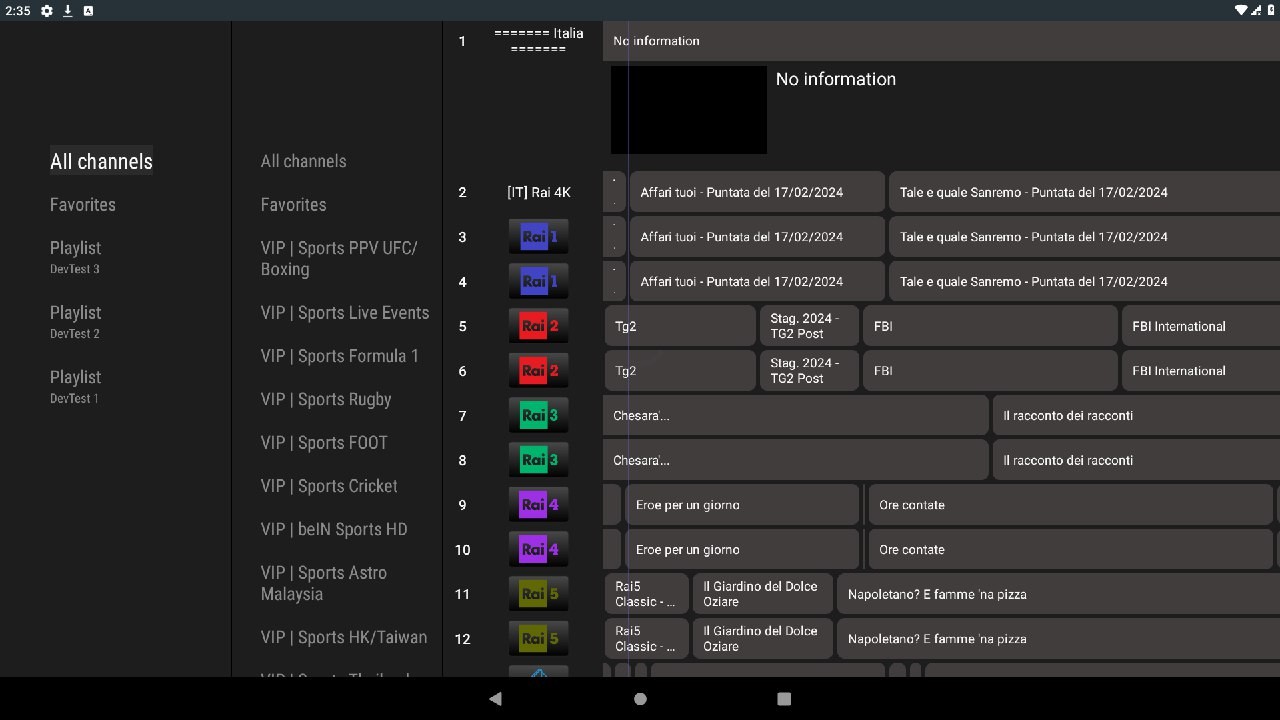Tap the black preview thumbnail
Image resolution: width=1280 pixels, height=720 pixels.
pyautogui.click(x=689, y=110)
